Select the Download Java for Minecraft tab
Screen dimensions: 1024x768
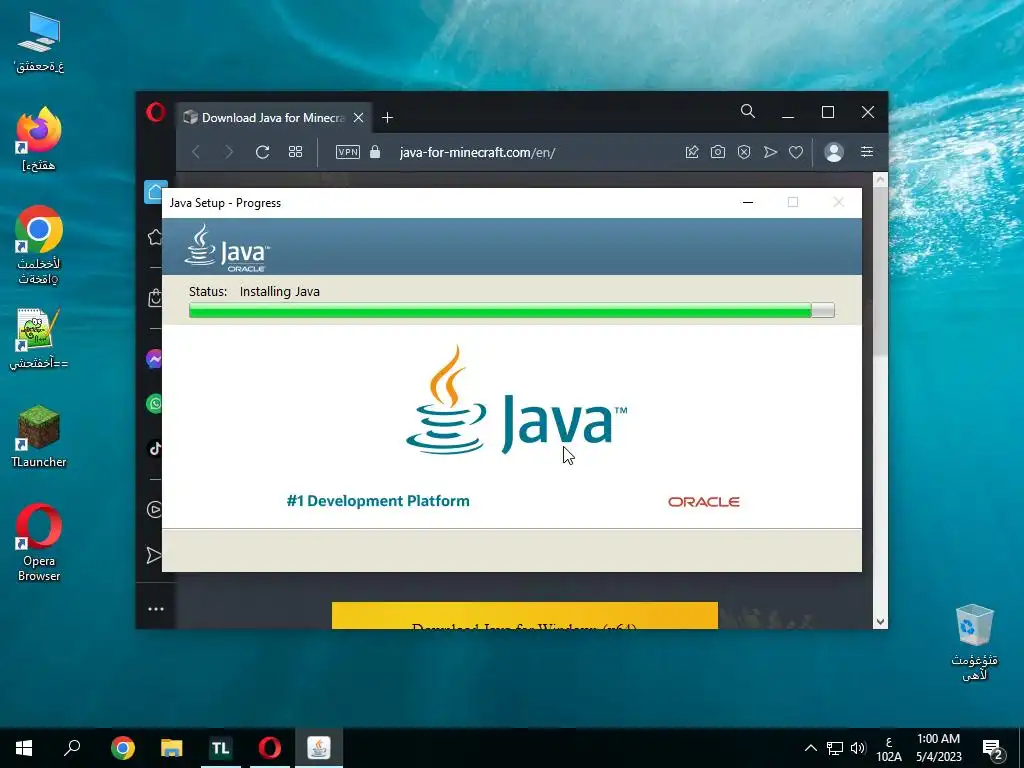click(274, 118)
